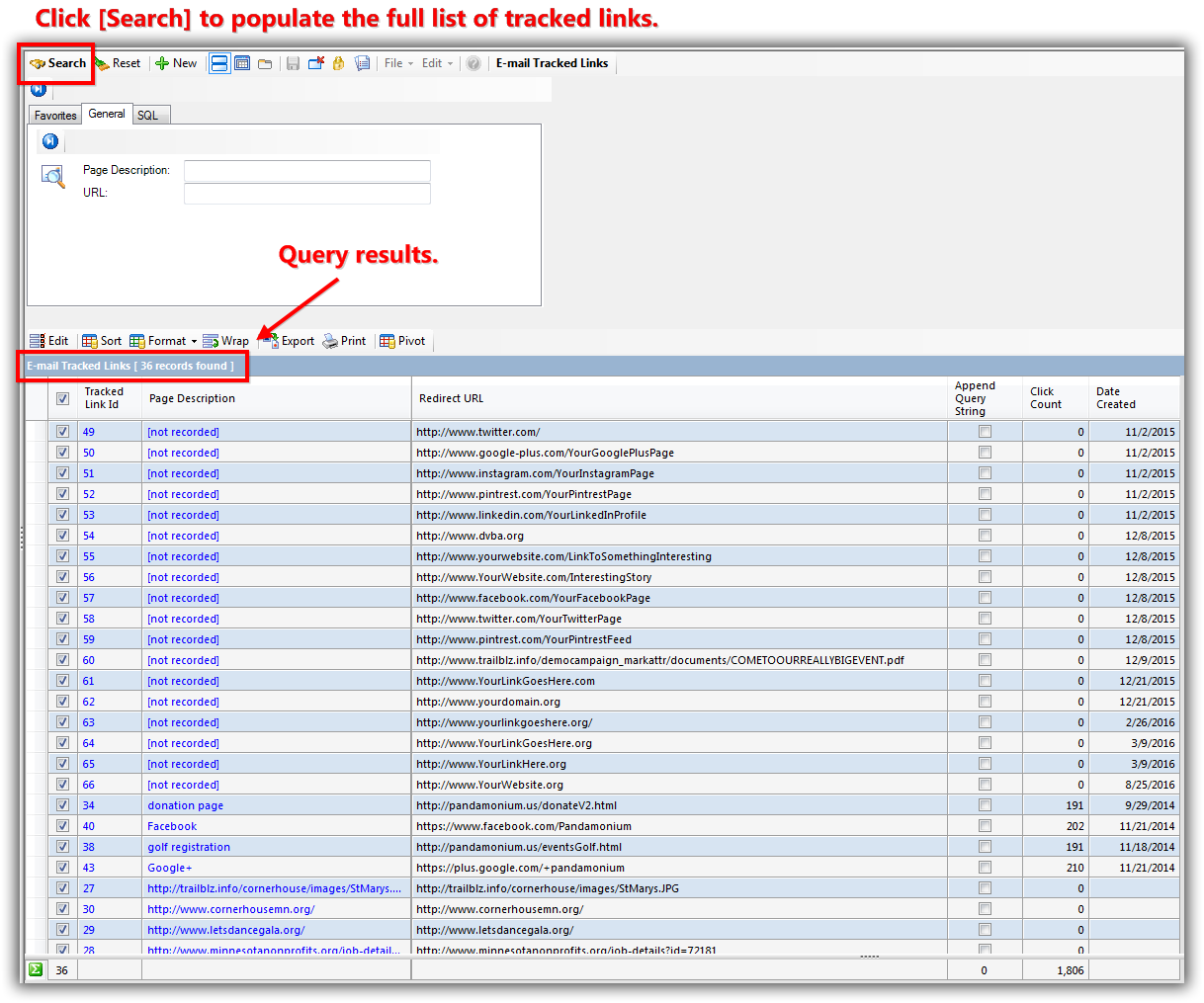Toggle the select-all checkbox in the grid header
The height and width of the screenshot is (1003, 1204).
pos(62,398)
